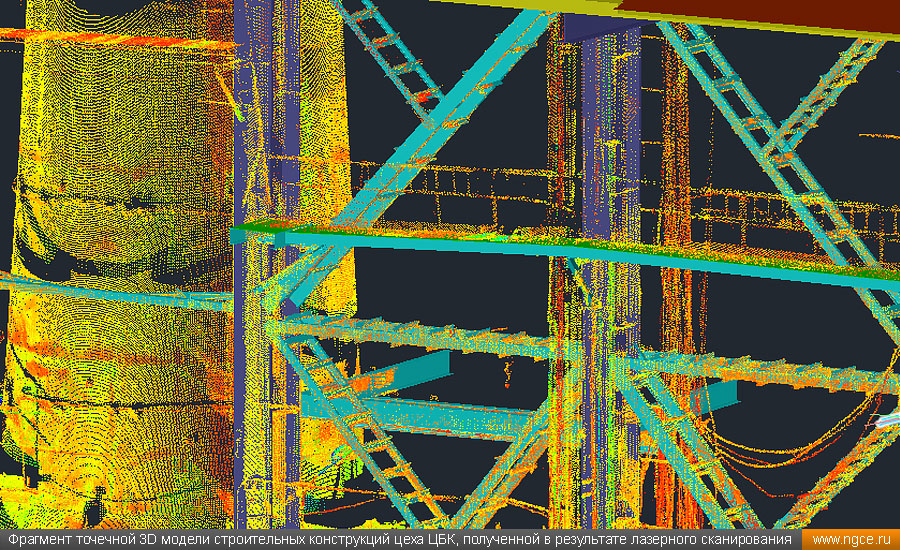This screenshot has height=550, width=900.
Task: Click the Russian caption text about the 3D model
Action: coord(400,540)
